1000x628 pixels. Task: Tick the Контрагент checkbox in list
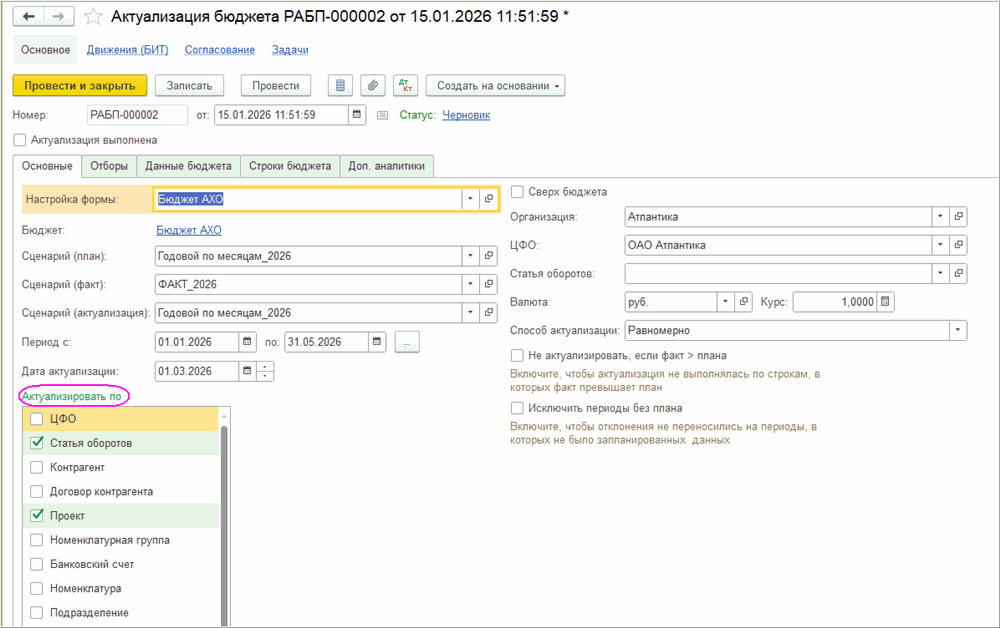[x=38, y=467]
